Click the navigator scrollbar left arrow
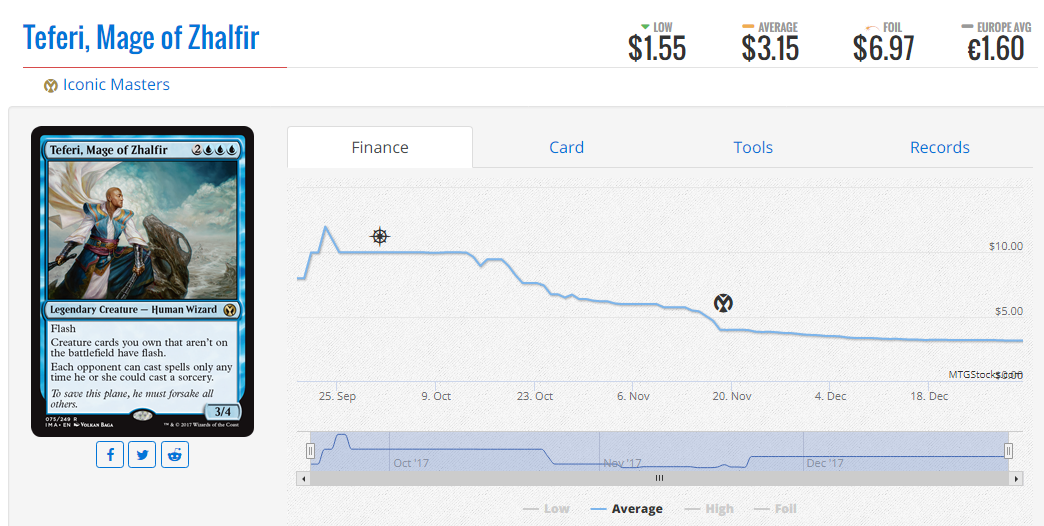The height and width of the screenshot is (526, 1044). pyautogui.click(x=304, y=478)
